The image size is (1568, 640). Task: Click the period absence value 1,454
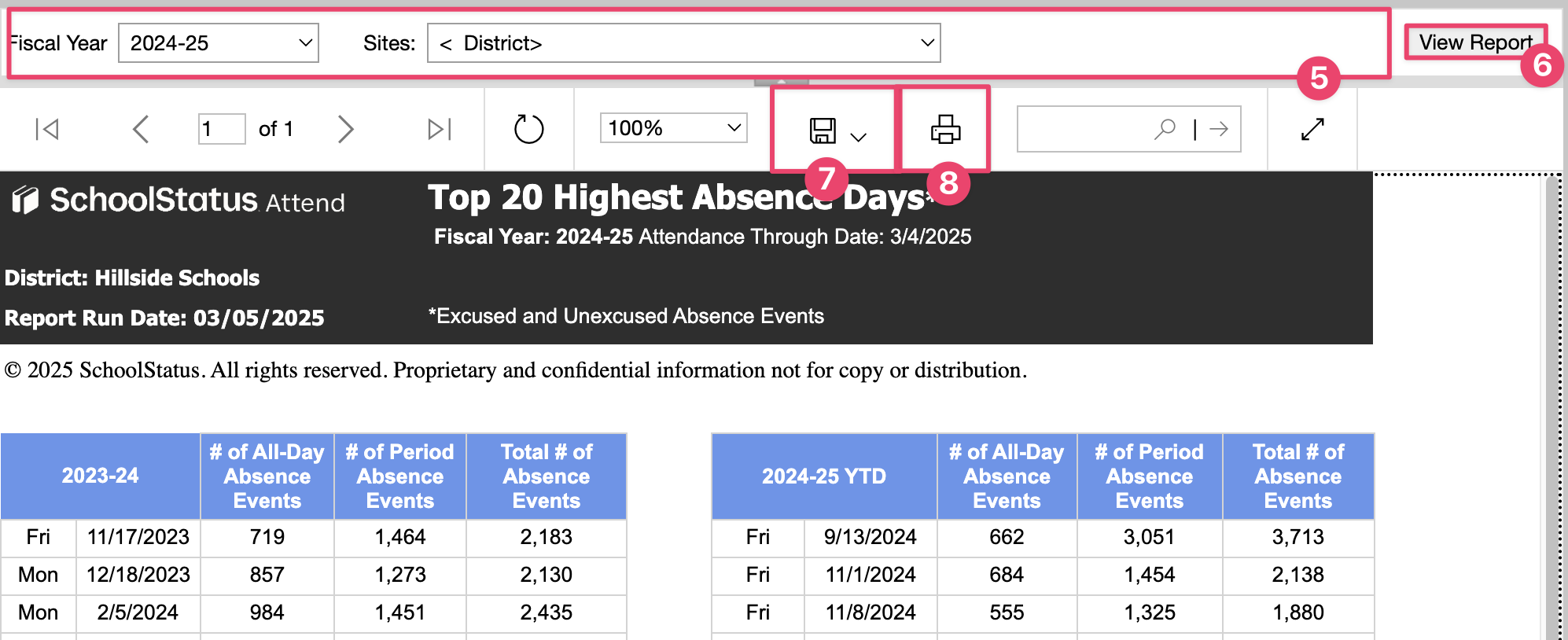1150,576
